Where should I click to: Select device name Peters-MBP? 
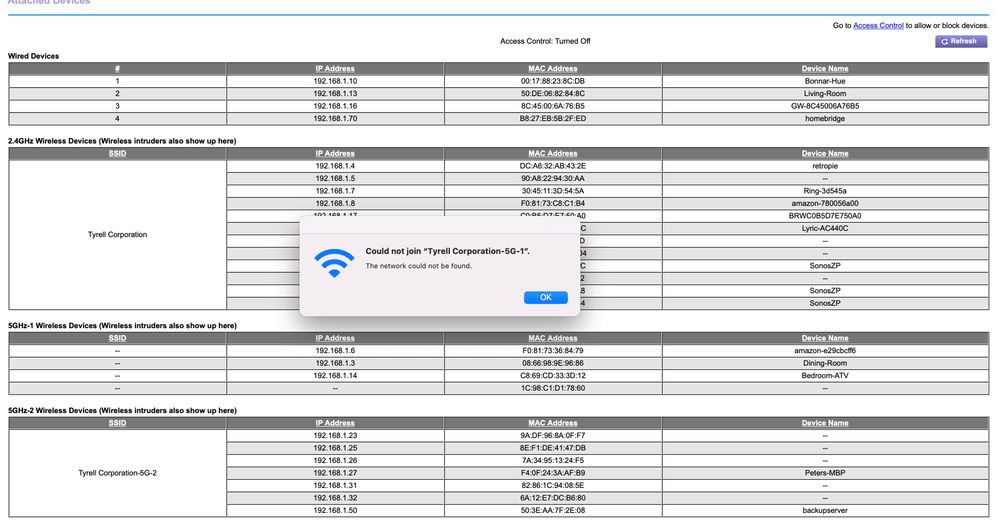click(x=824, y=473)
